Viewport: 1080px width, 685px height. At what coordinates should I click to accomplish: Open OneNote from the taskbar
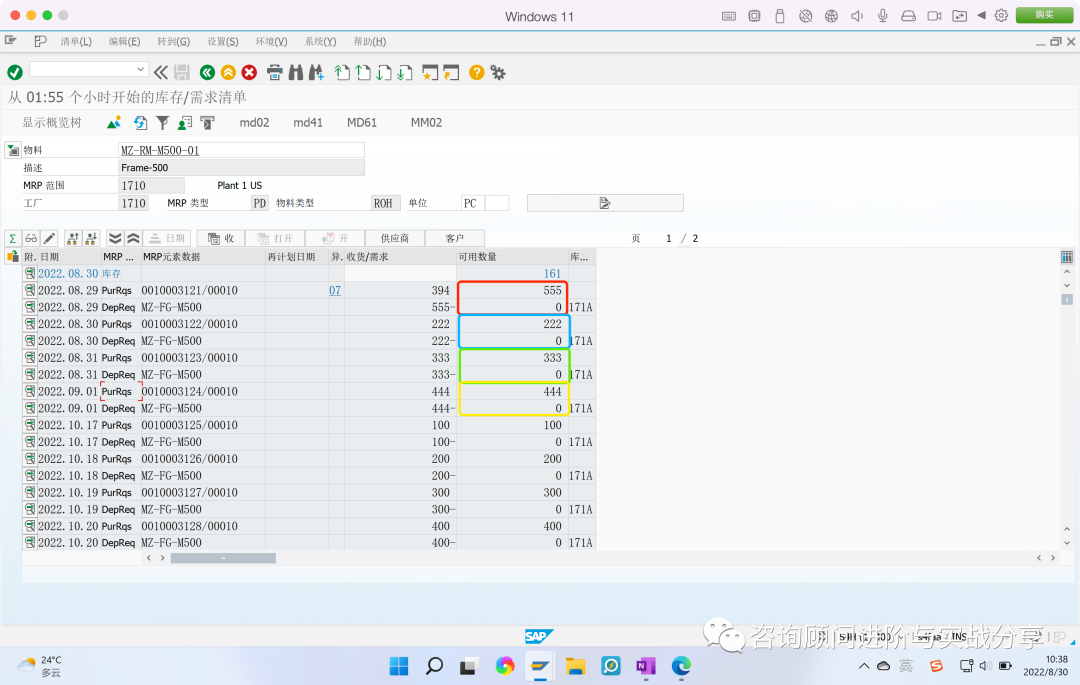point(645,666)
